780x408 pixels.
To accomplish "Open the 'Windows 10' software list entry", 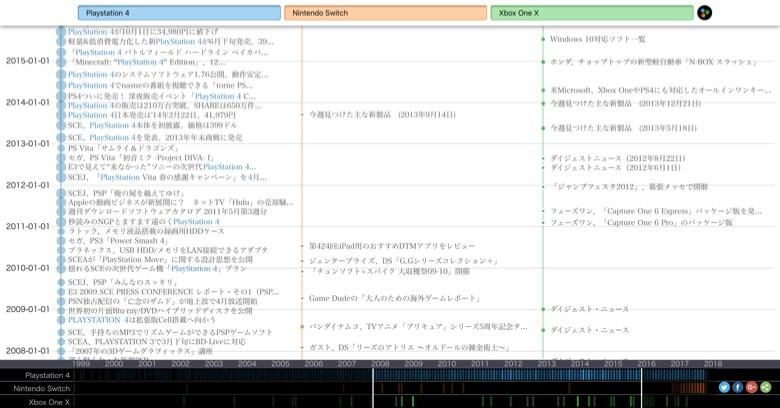I will point(597,39).
